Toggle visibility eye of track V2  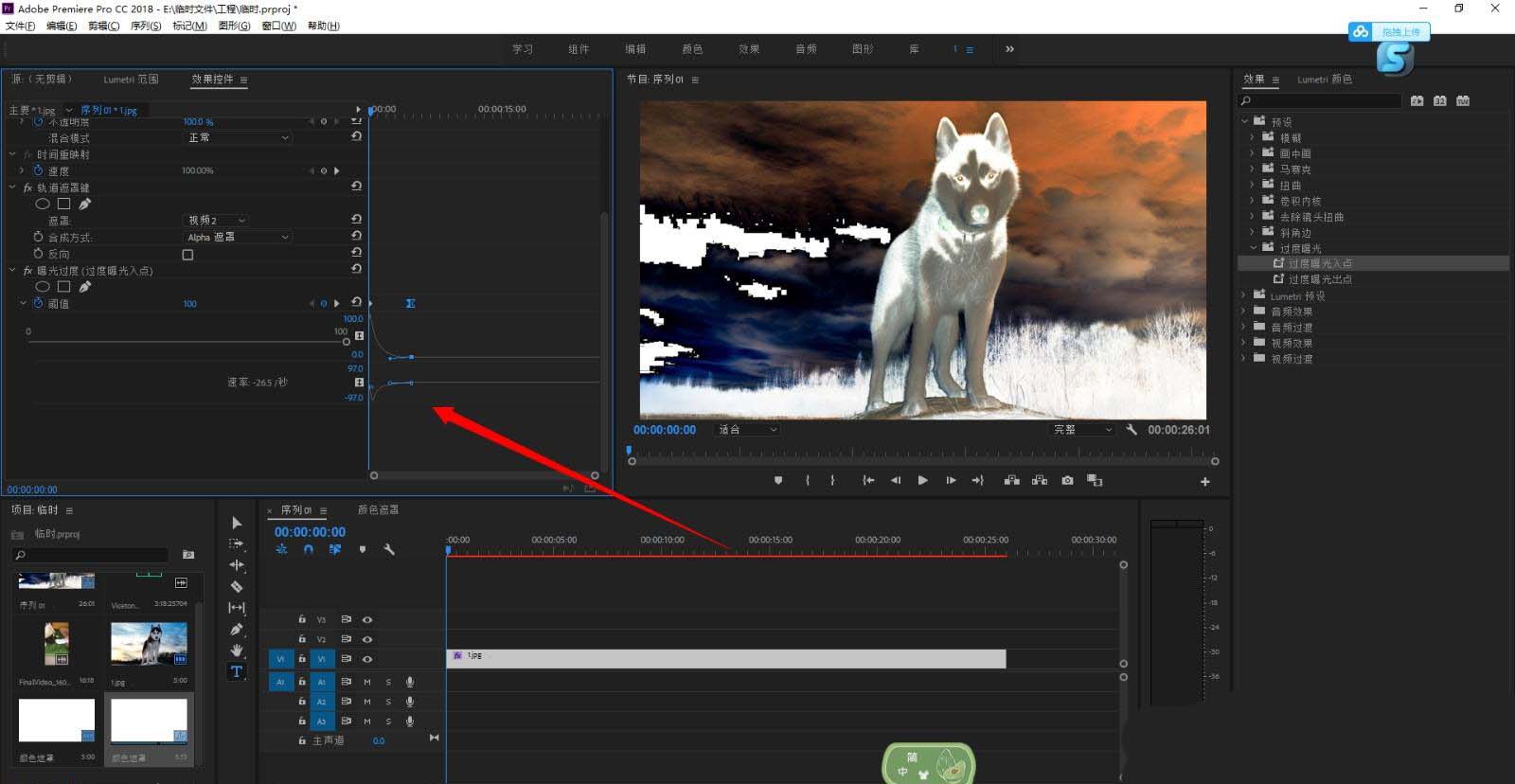pos(367,639)
